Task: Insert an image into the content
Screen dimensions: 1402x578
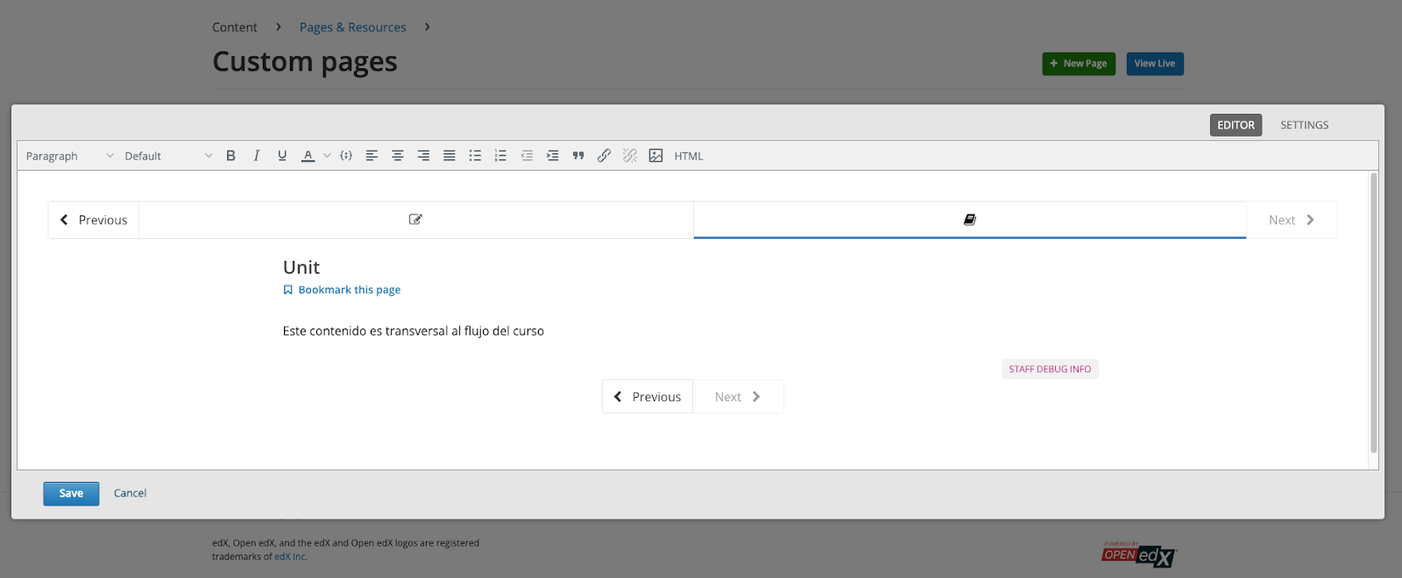Action: 656,155
